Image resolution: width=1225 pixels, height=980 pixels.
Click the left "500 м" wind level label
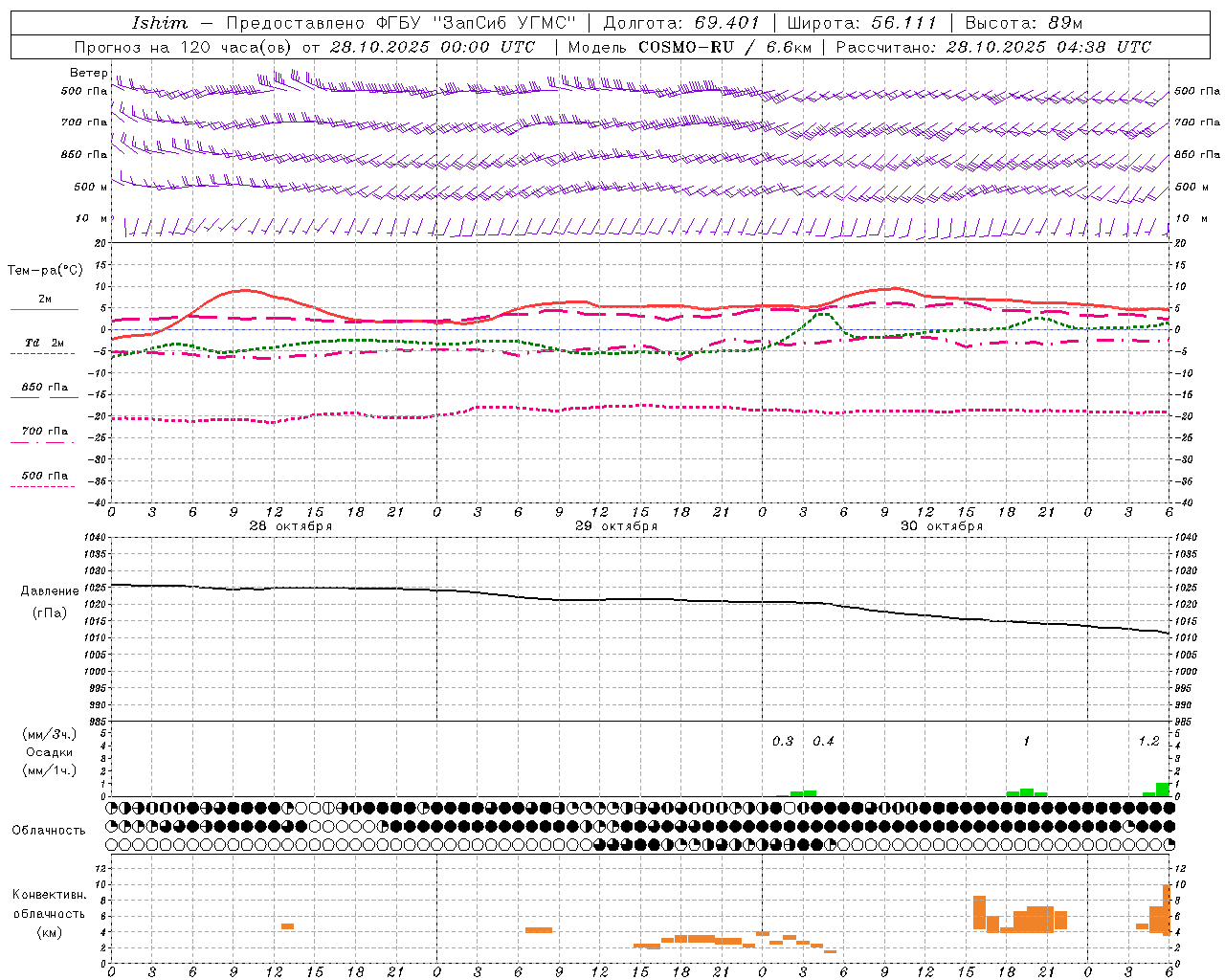click(91, 187)
